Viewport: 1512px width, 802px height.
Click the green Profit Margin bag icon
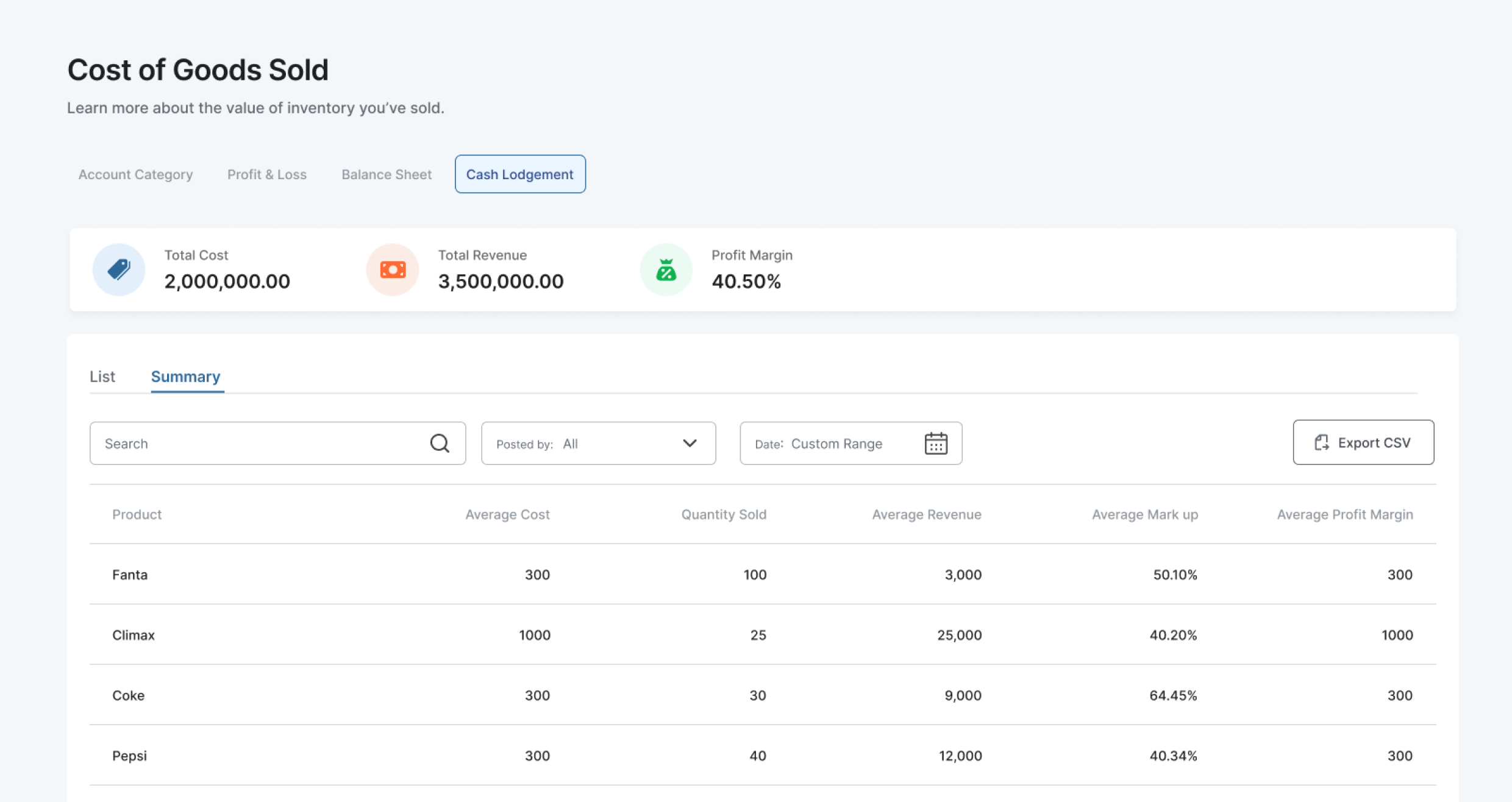[x=666, y=269]
